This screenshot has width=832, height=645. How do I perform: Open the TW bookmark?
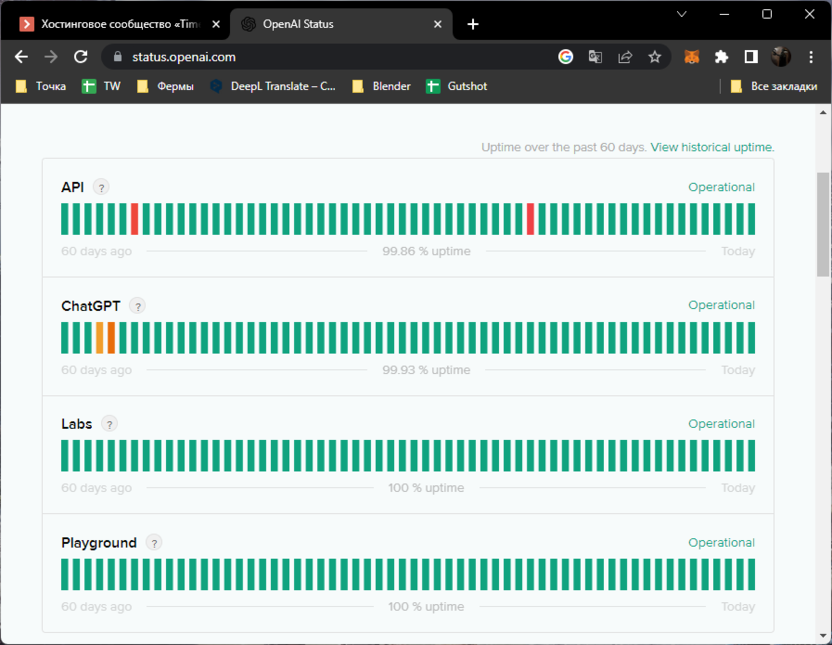[x=101, y=86]
